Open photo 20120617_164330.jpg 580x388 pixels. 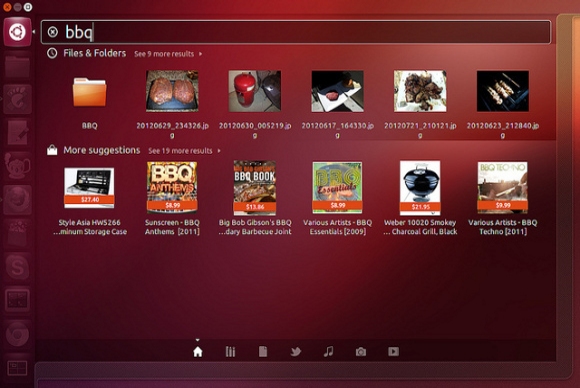coord(337,105)
